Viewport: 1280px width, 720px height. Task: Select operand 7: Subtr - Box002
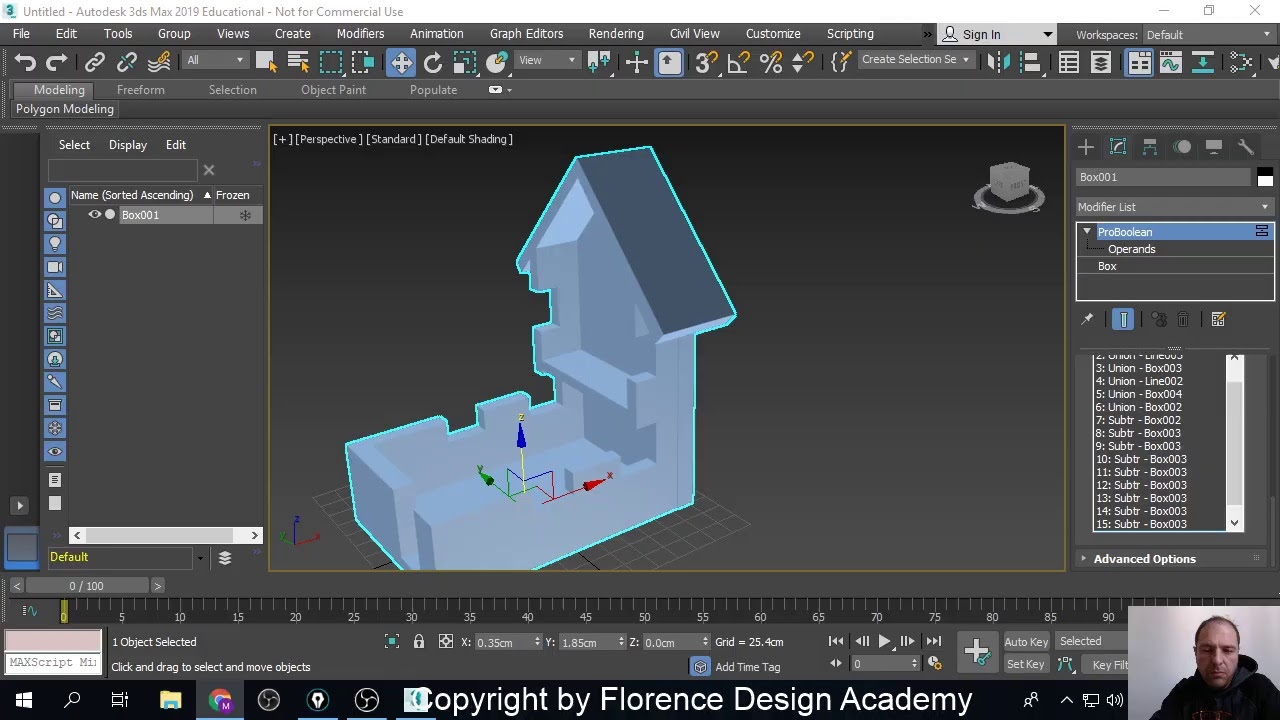pyautogui.click(x=1138, y=420)
